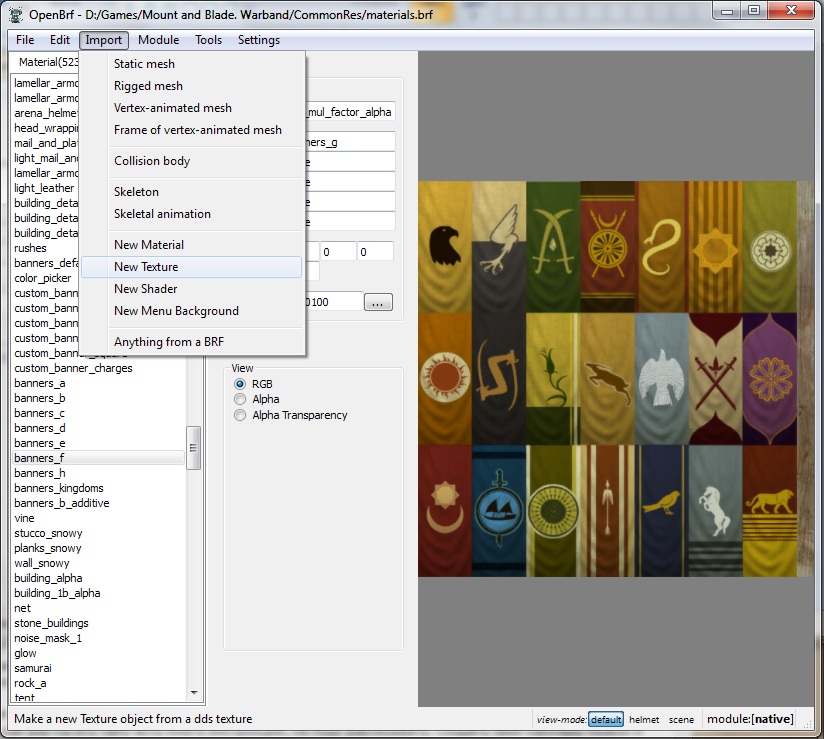
Task: Open the Tools menu
Action: (x=208, y=40)
